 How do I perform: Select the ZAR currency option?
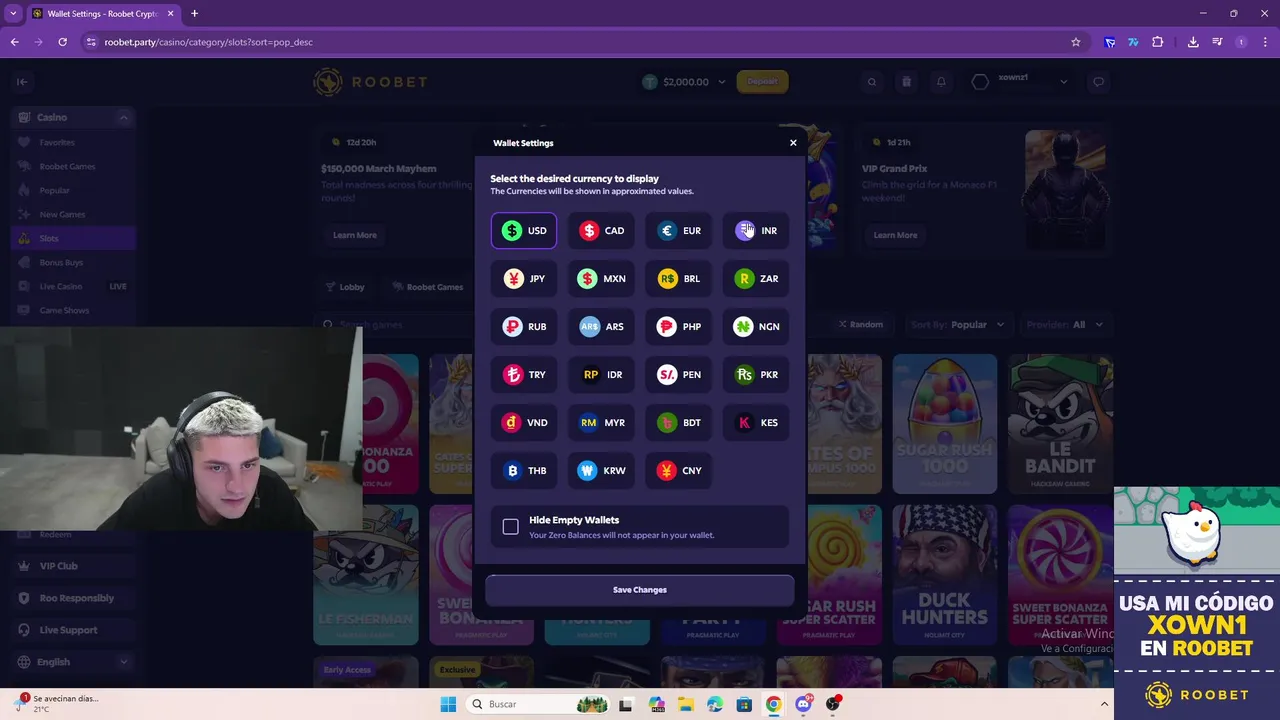[x=755, y=279]
